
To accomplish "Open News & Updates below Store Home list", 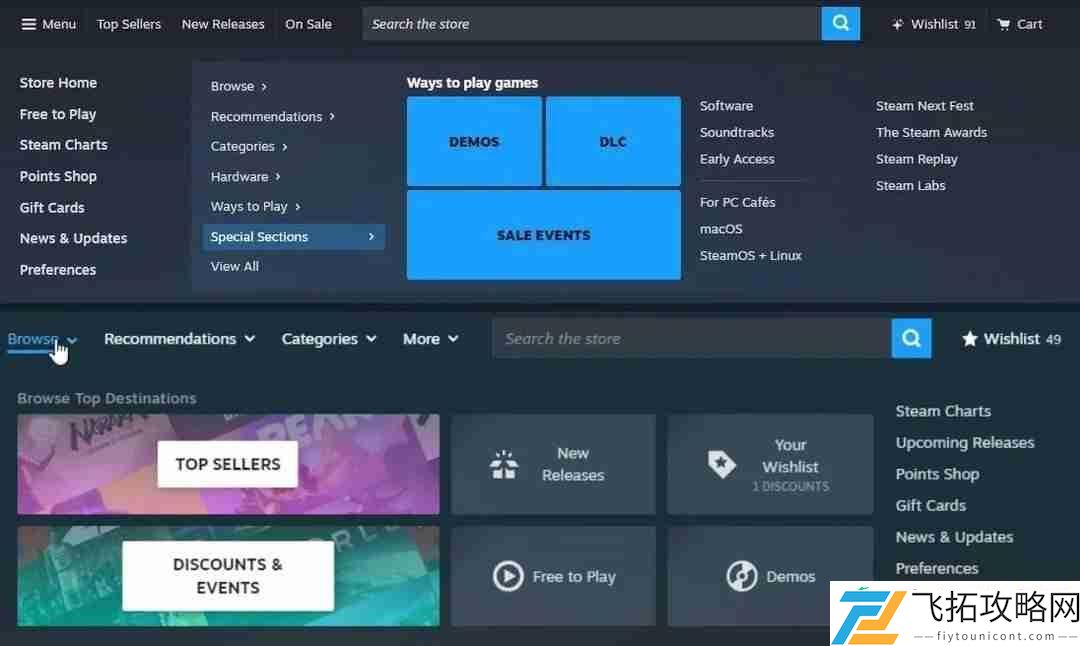I will click(x=74, y=238).
